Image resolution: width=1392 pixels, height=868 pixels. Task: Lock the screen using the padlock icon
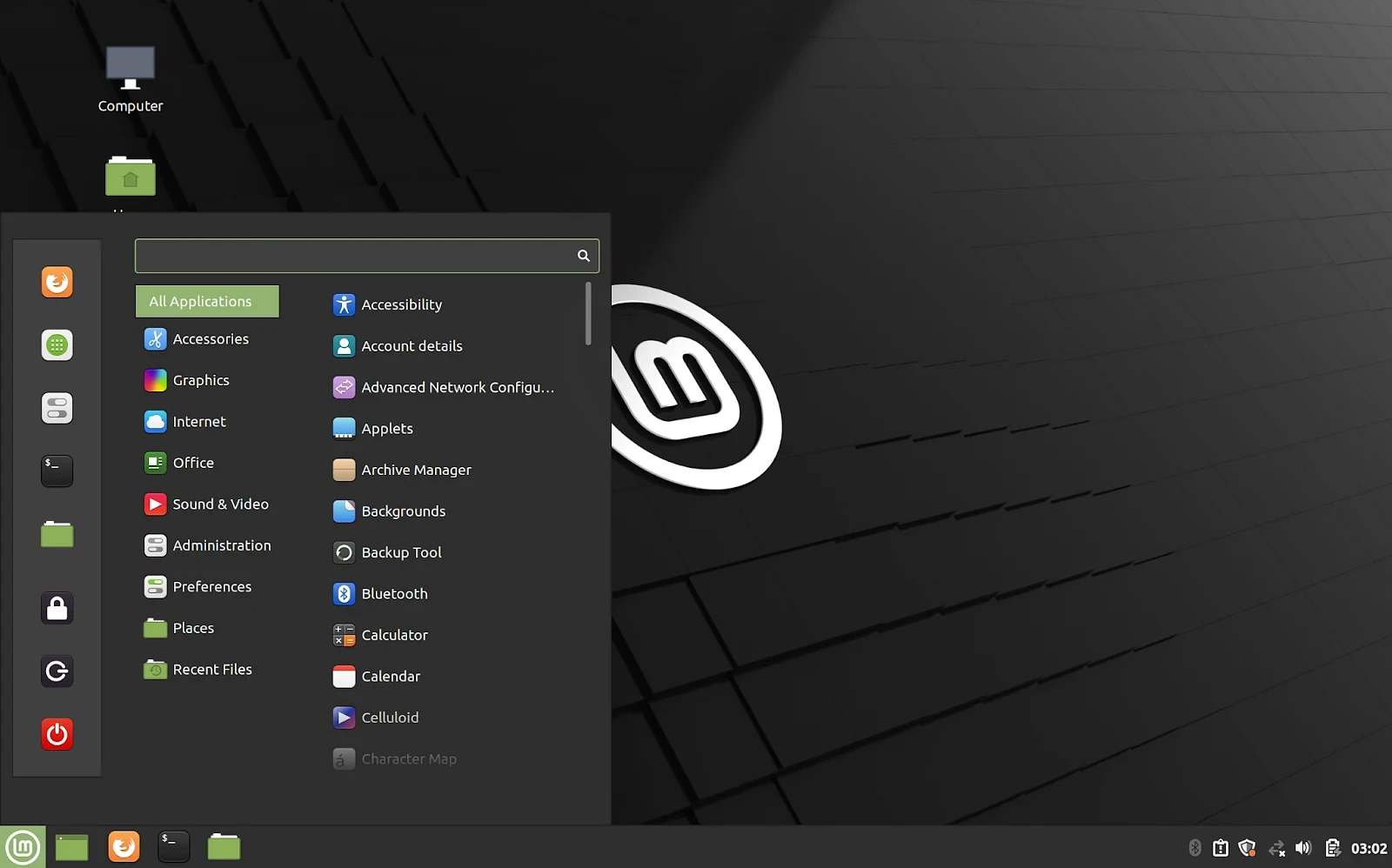pos(57,608)
